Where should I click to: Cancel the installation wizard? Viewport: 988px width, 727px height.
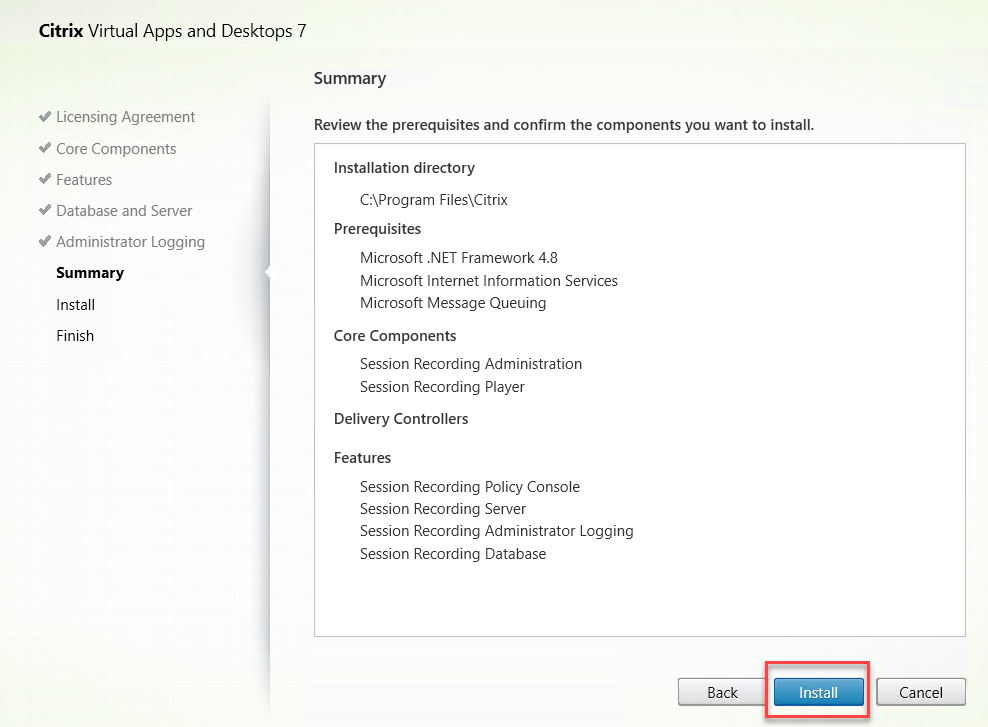pos(920,692)
